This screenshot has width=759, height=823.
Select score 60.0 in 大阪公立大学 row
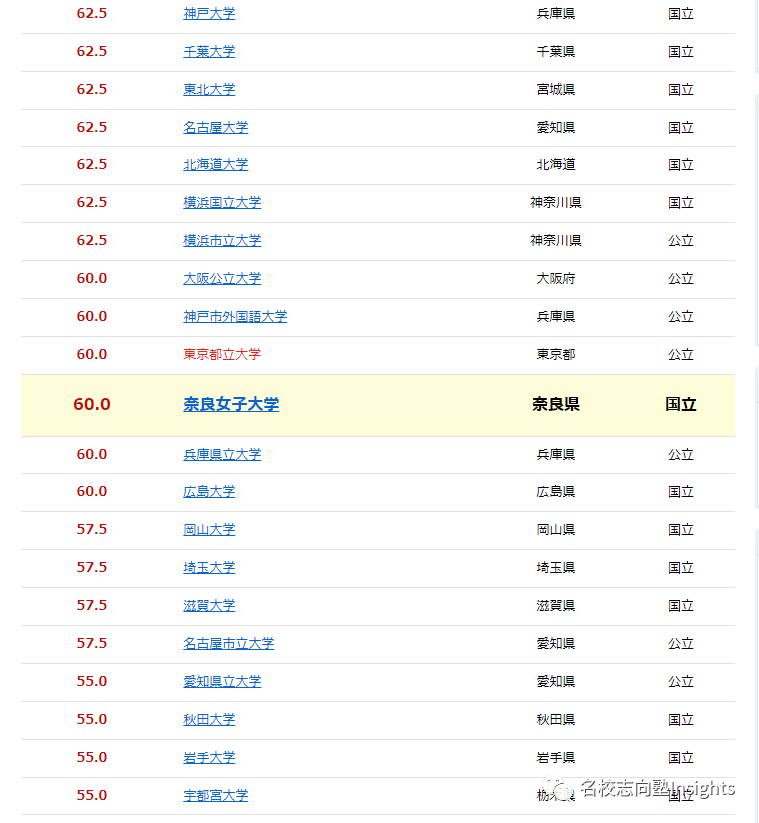(92, 278)
